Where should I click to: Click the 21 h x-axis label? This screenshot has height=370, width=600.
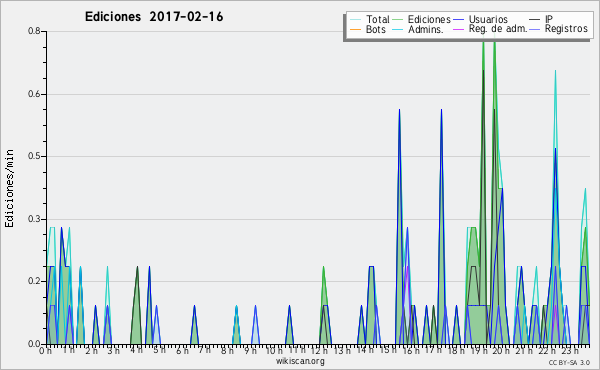523,351
